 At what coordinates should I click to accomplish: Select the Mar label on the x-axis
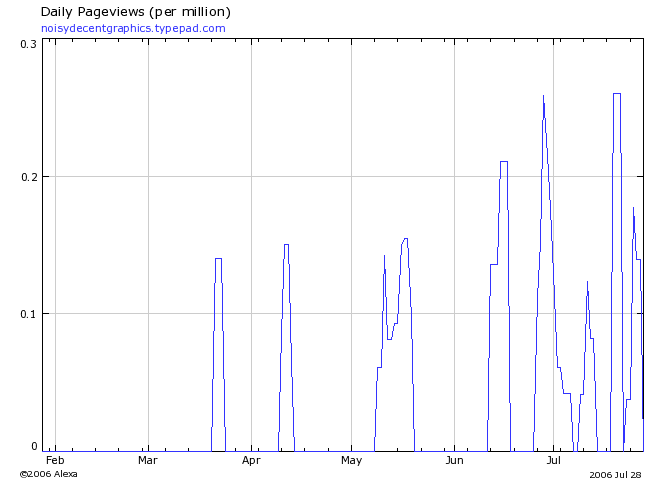click(x=148, y=461)
